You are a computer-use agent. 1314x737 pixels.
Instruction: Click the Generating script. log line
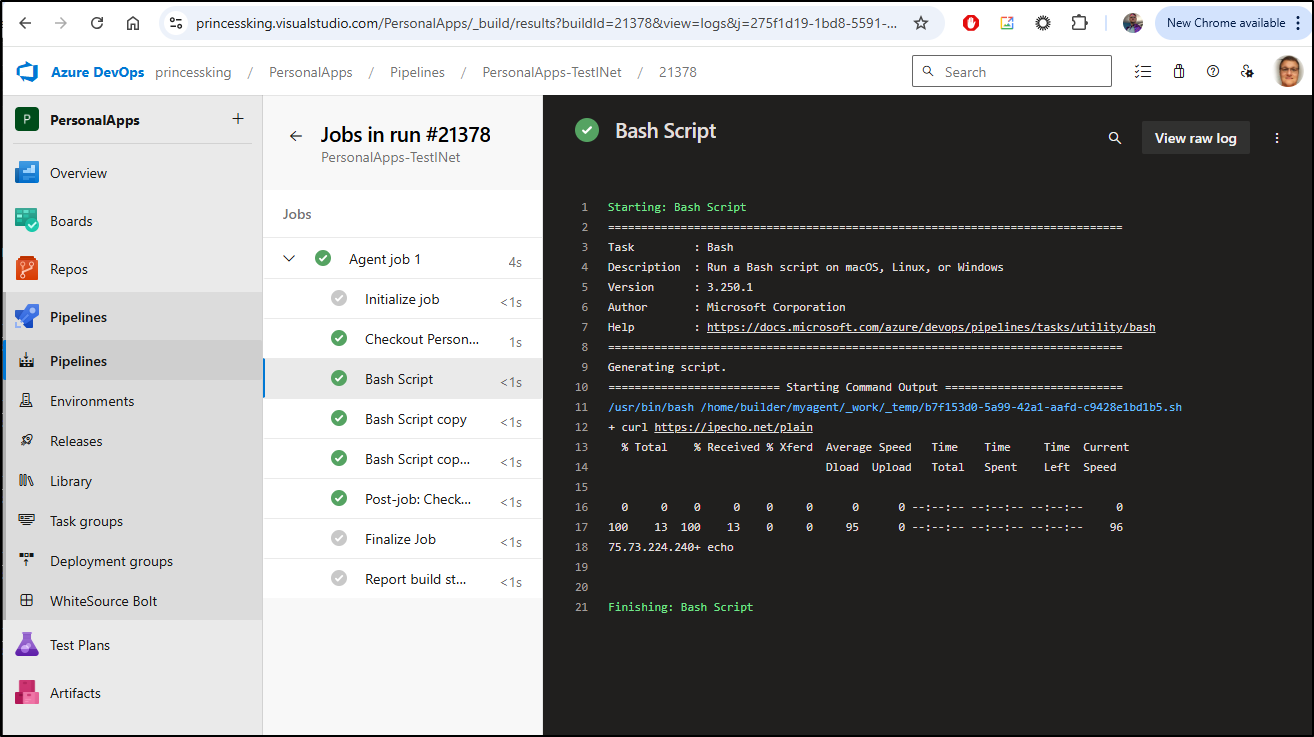click(667, 367)
